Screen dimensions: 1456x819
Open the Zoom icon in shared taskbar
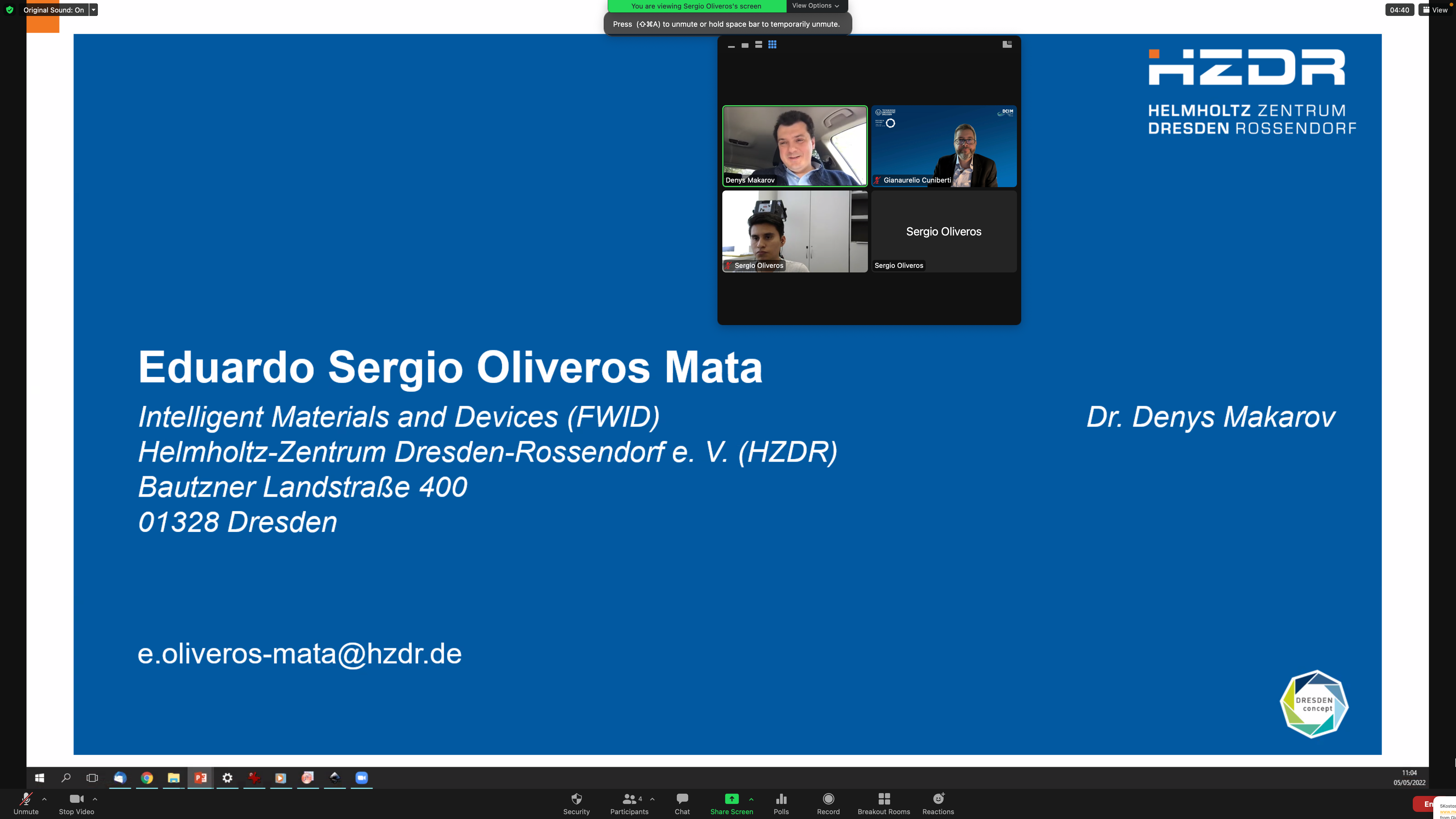[x=362, y=778]
